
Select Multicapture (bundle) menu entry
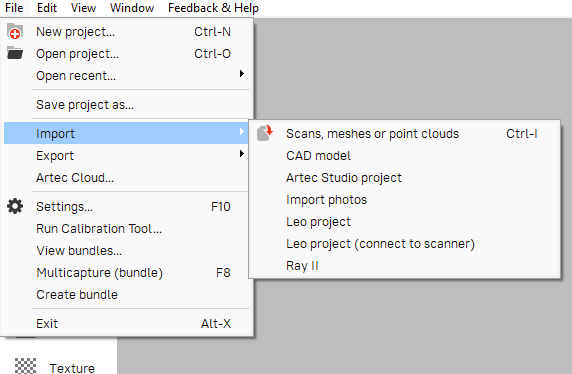coord(127,273)
